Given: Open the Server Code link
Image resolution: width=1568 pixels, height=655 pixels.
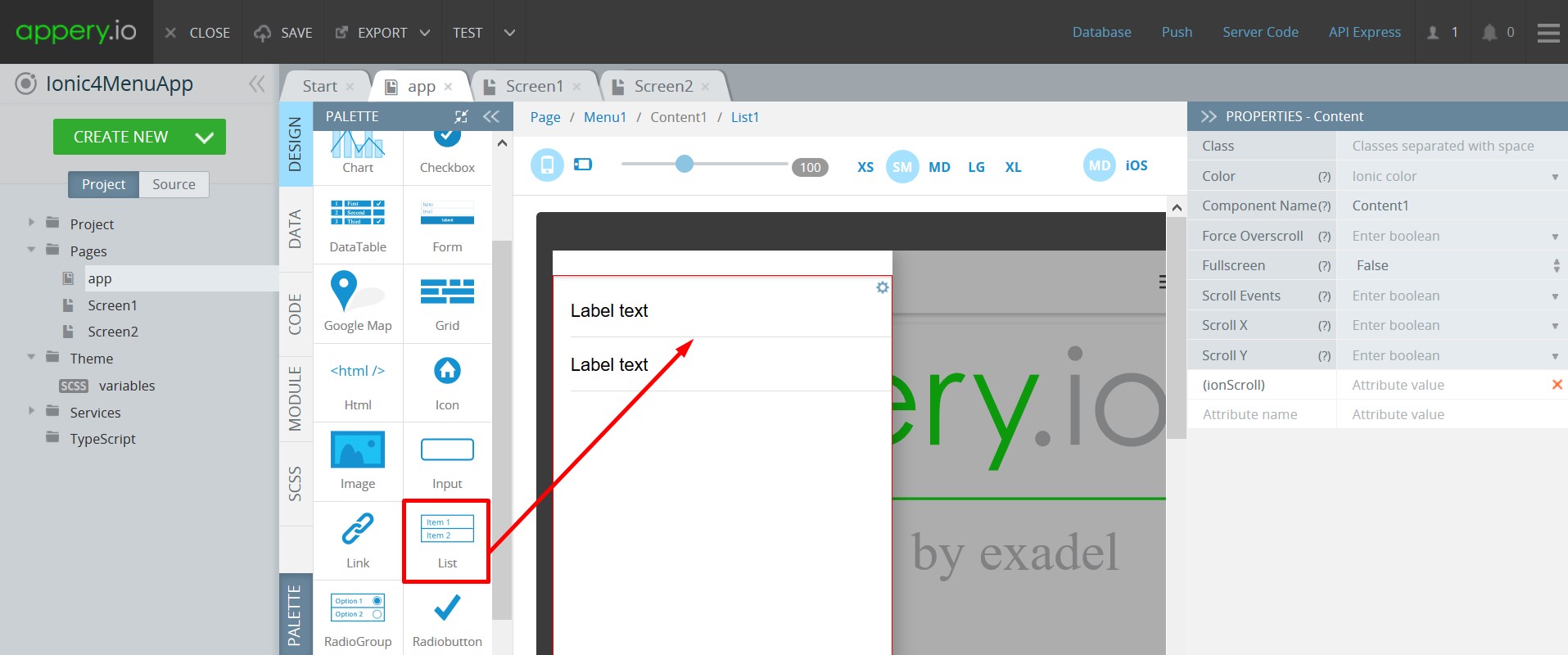Looking at the screenshot, I should 1260,33.
